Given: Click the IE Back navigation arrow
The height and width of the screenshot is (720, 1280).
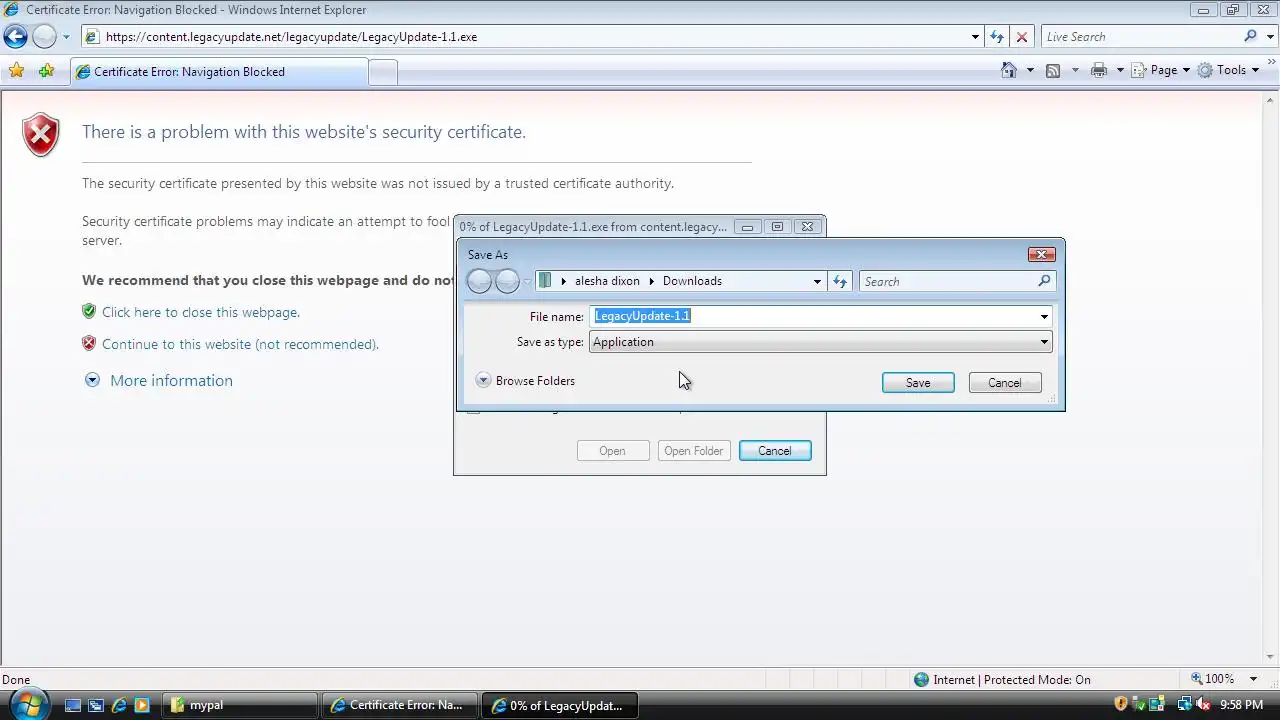Looking at the screenshot, I should click(15, 37).
